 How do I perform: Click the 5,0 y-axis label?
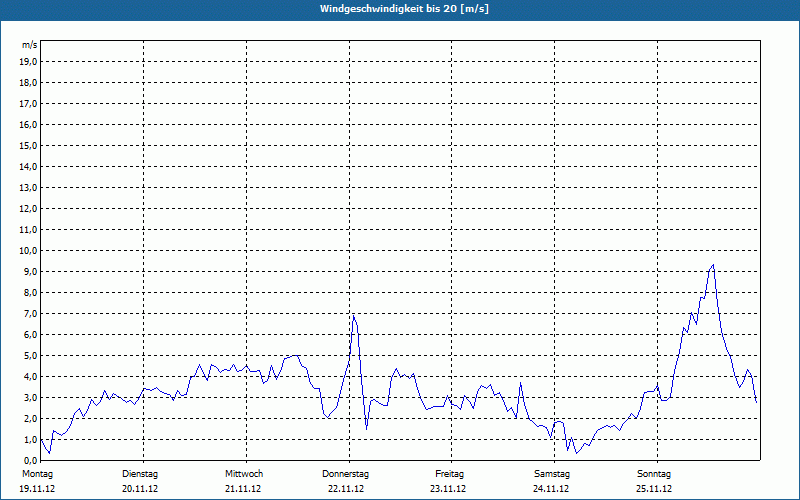(31, 356)
